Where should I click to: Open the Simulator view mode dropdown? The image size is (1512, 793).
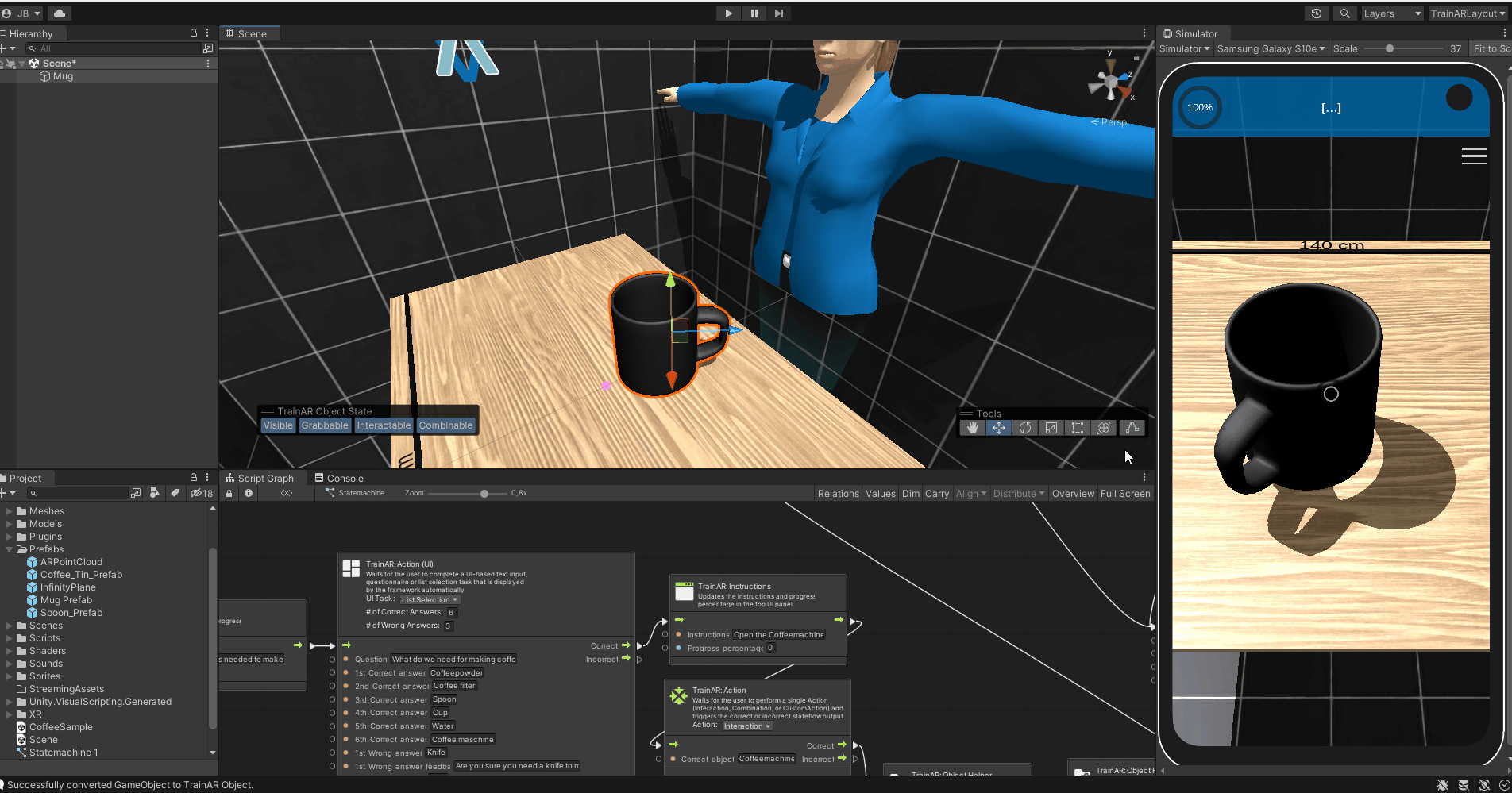[1184, 48]
